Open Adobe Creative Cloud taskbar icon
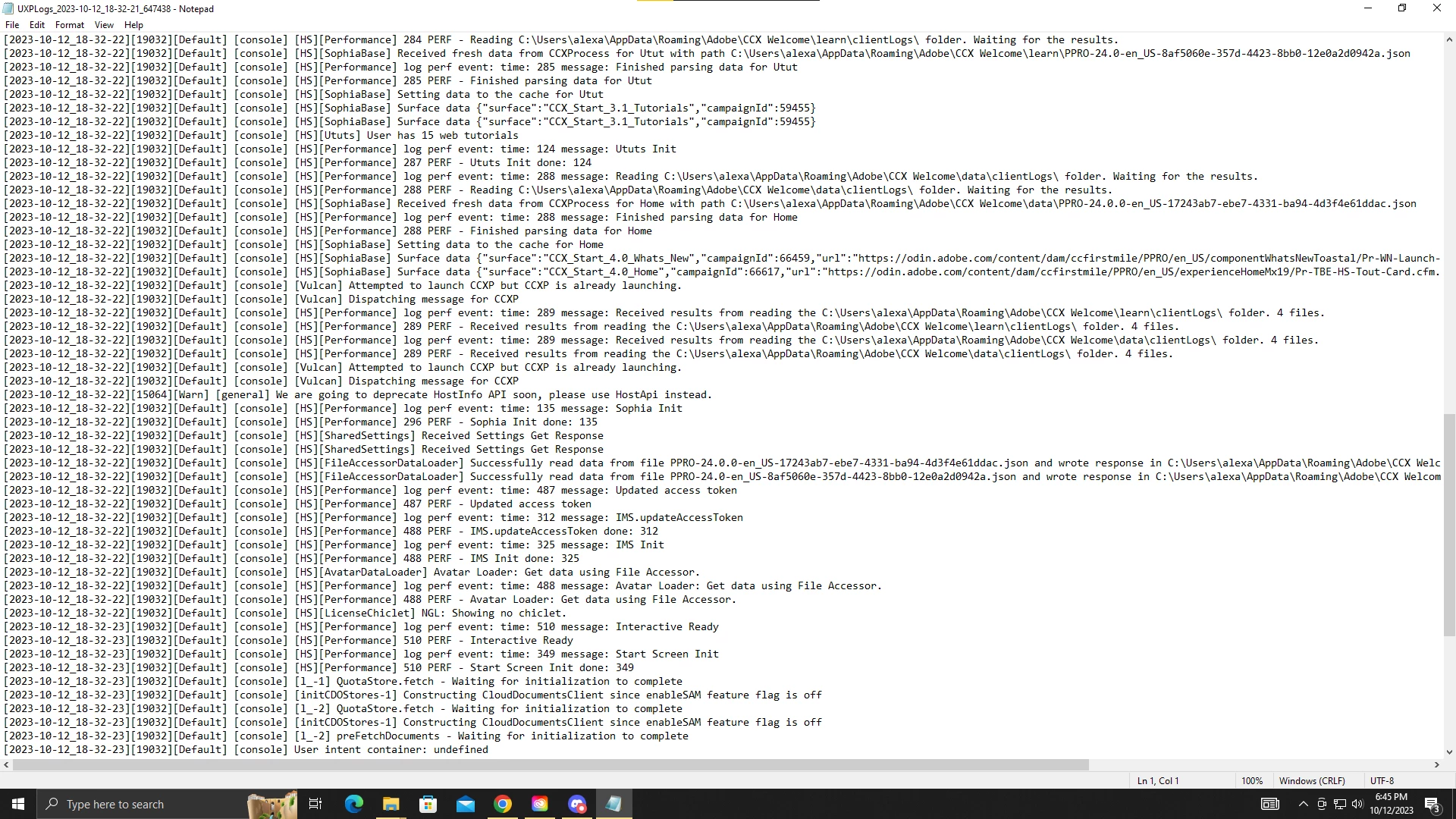 pos(539,804)
